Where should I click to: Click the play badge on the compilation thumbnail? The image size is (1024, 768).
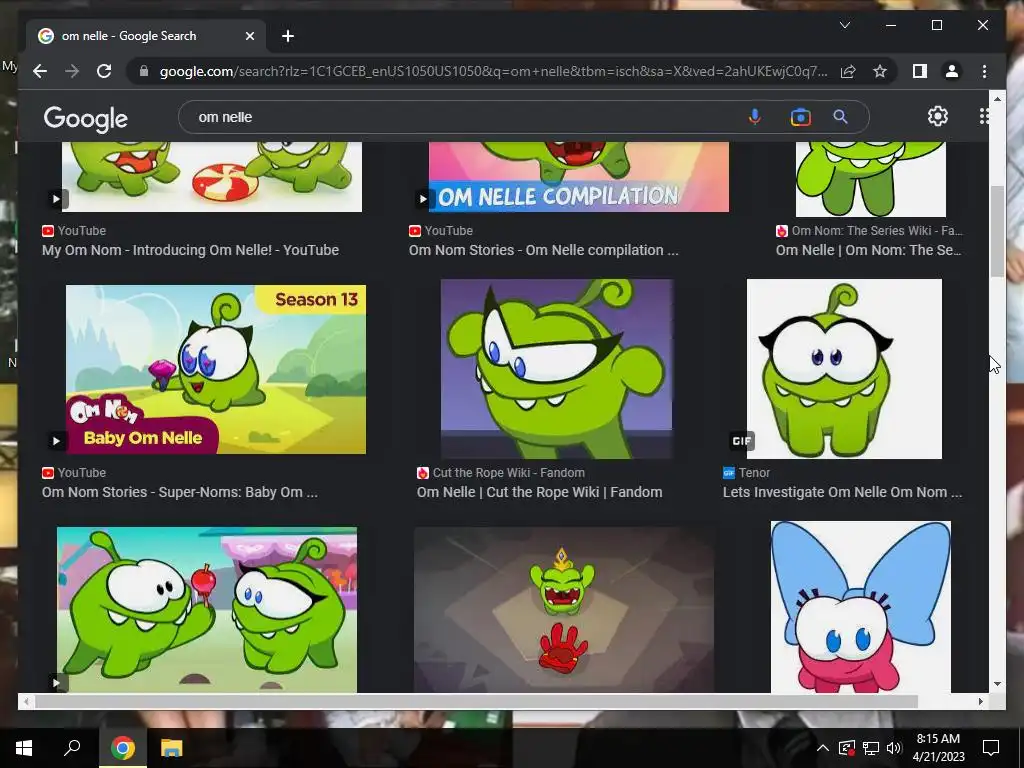coord(423,199)
